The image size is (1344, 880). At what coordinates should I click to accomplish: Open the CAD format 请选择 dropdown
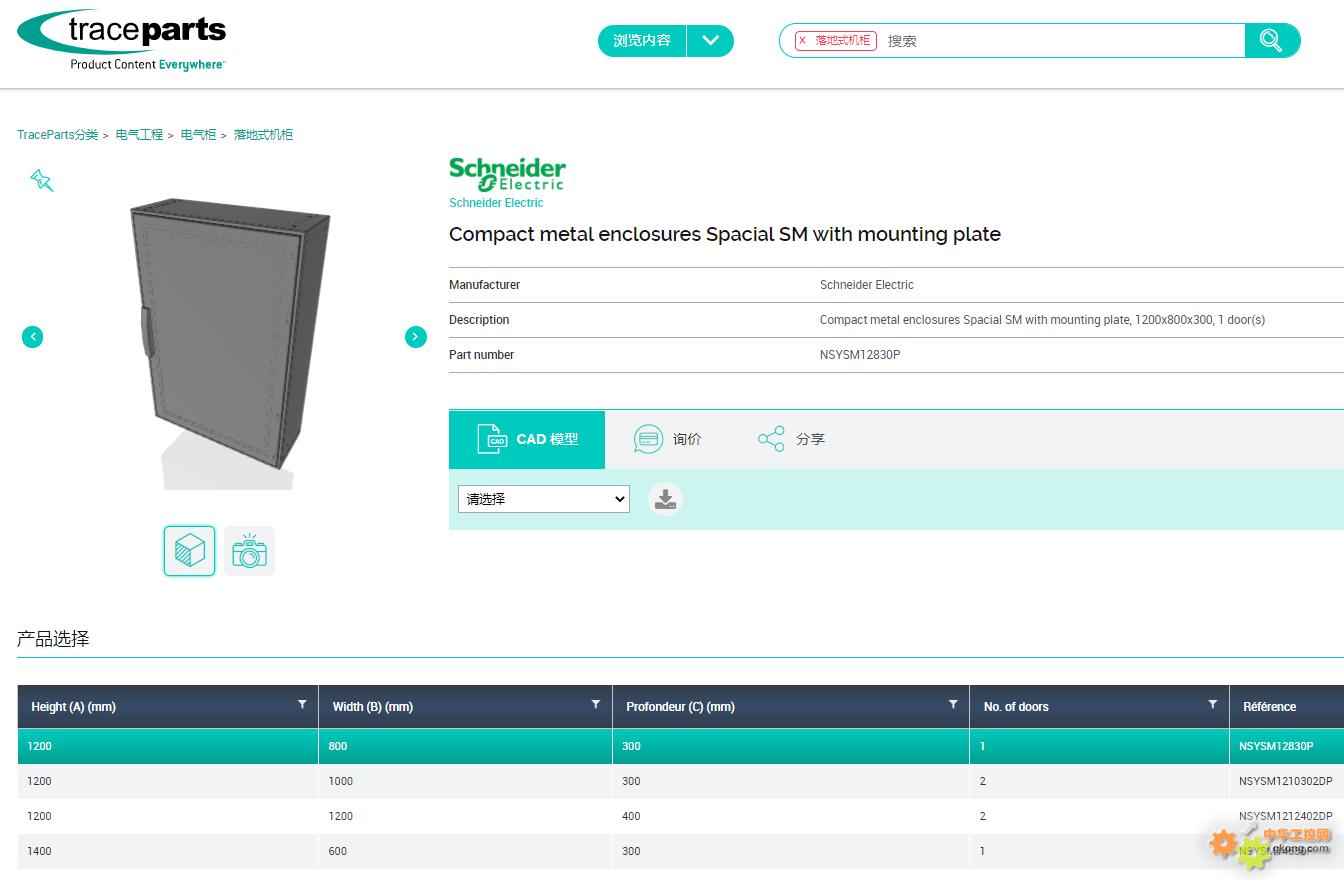coord(544,499)
